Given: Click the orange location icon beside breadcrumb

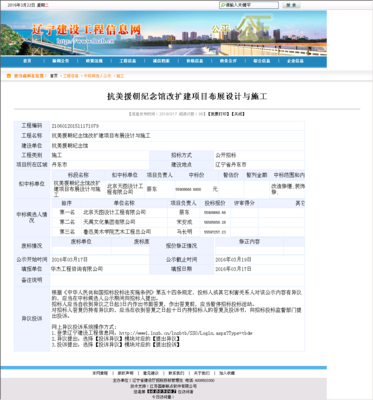Looking at the screenshot, I should click(9, 76).
